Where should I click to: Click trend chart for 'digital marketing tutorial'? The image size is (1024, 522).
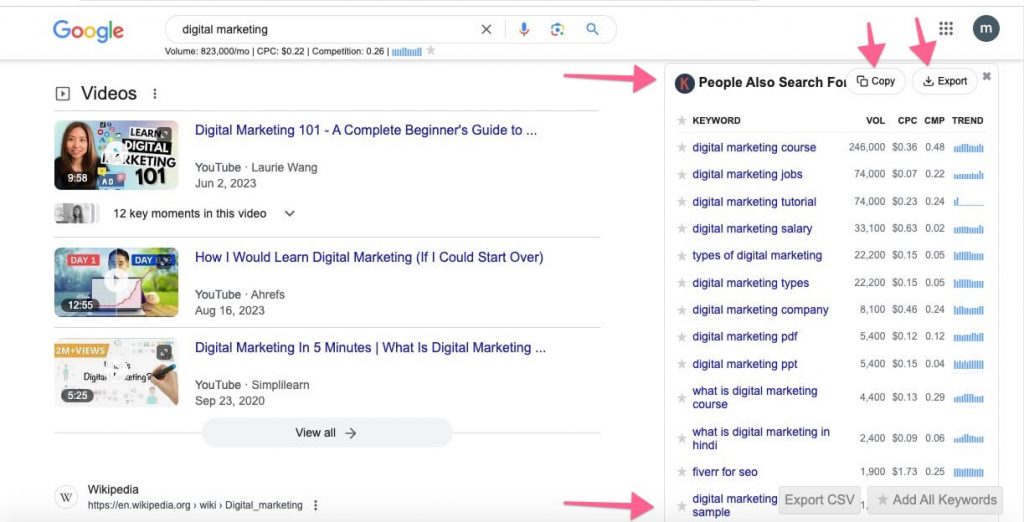[968, 202]
